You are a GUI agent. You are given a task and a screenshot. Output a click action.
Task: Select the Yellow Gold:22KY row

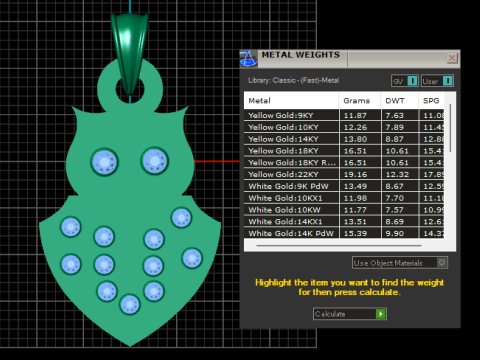point(344,174)
